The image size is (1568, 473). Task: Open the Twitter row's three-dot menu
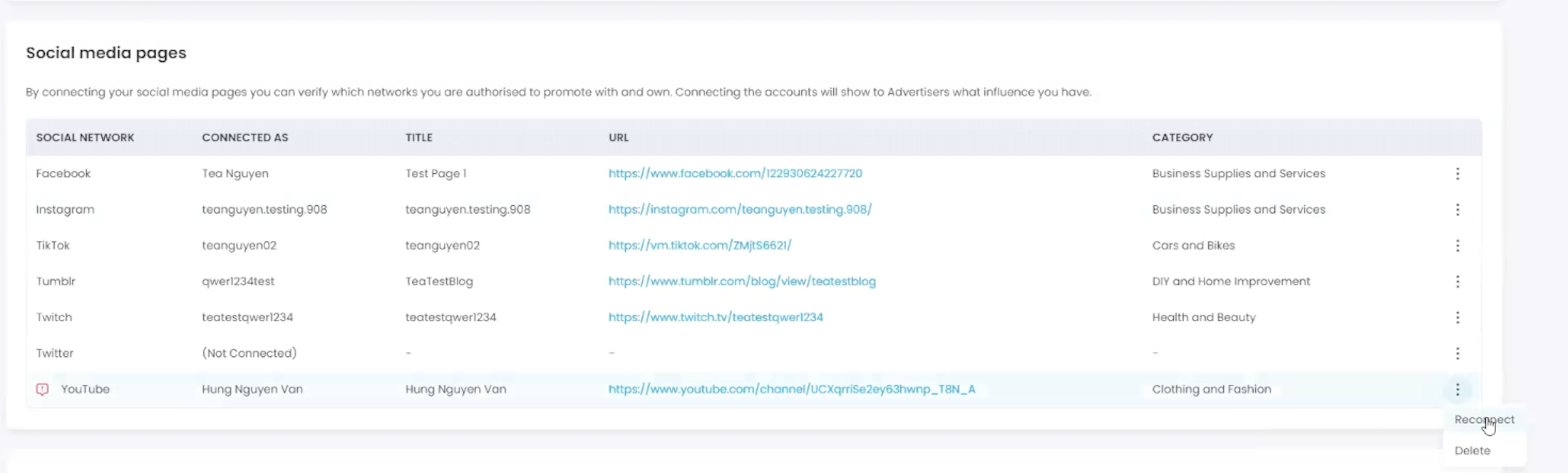[1458, 353]
